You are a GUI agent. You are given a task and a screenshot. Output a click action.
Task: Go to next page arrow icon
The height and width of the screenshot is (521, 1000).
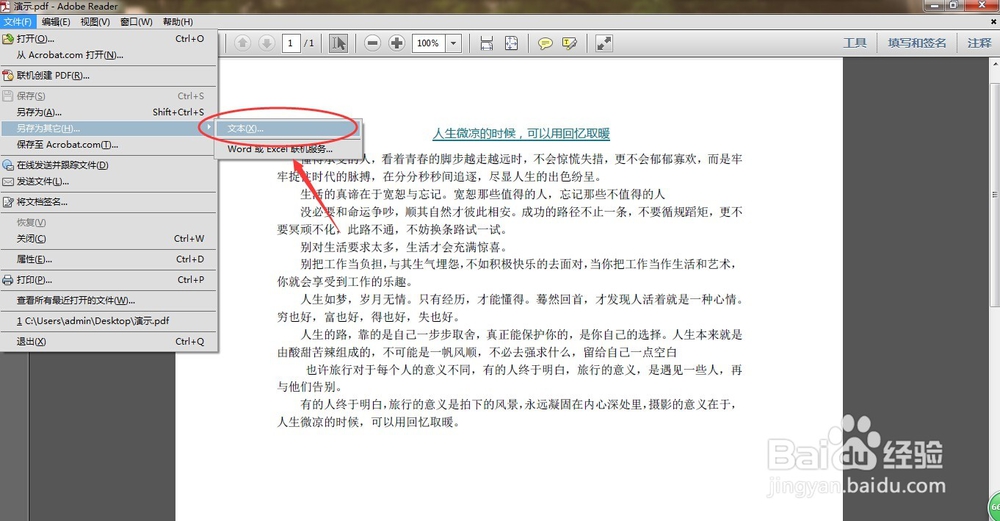pyautogui.click(x=267, y=43)
